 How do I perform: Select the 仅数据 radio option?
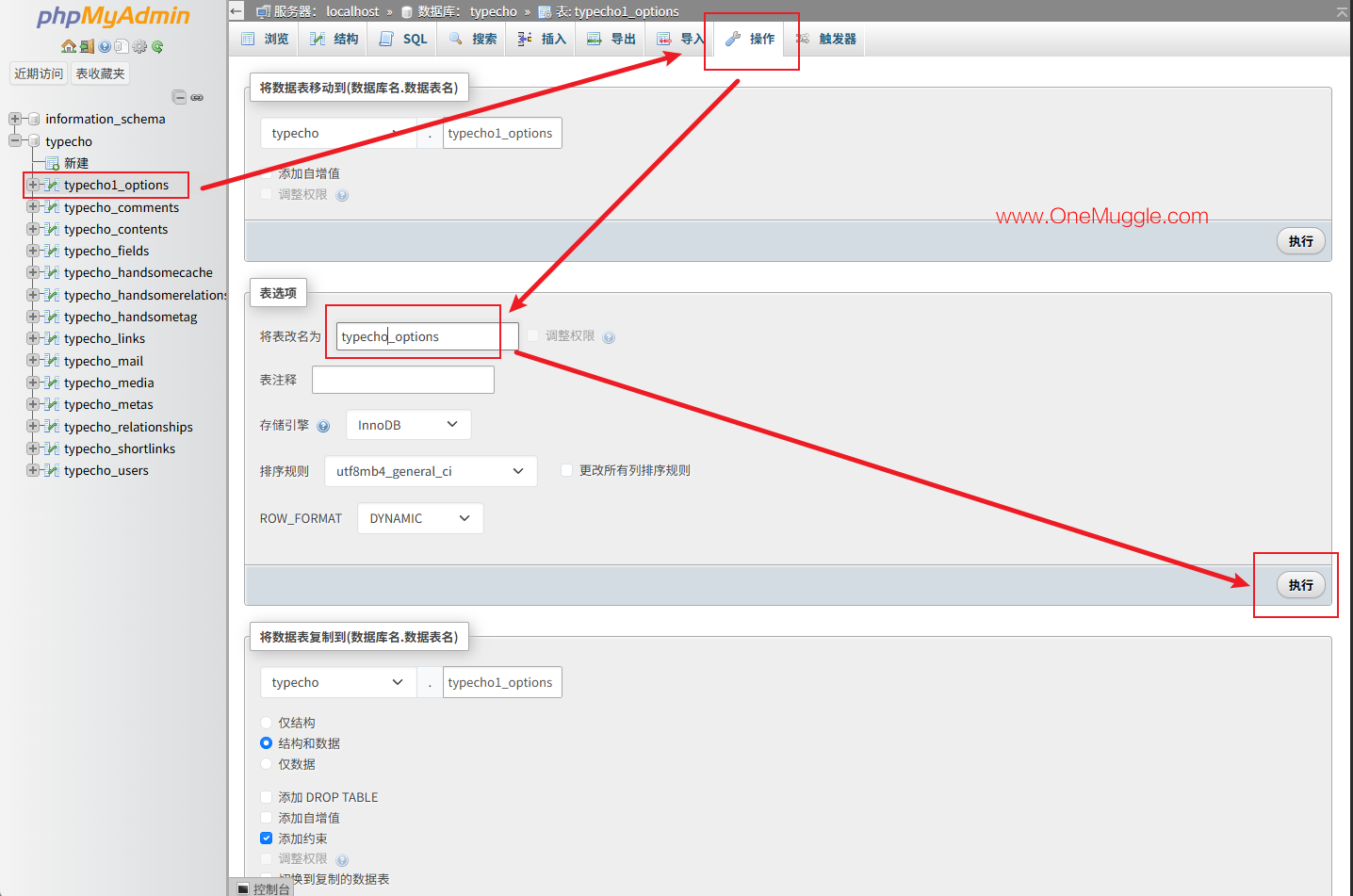266,764
